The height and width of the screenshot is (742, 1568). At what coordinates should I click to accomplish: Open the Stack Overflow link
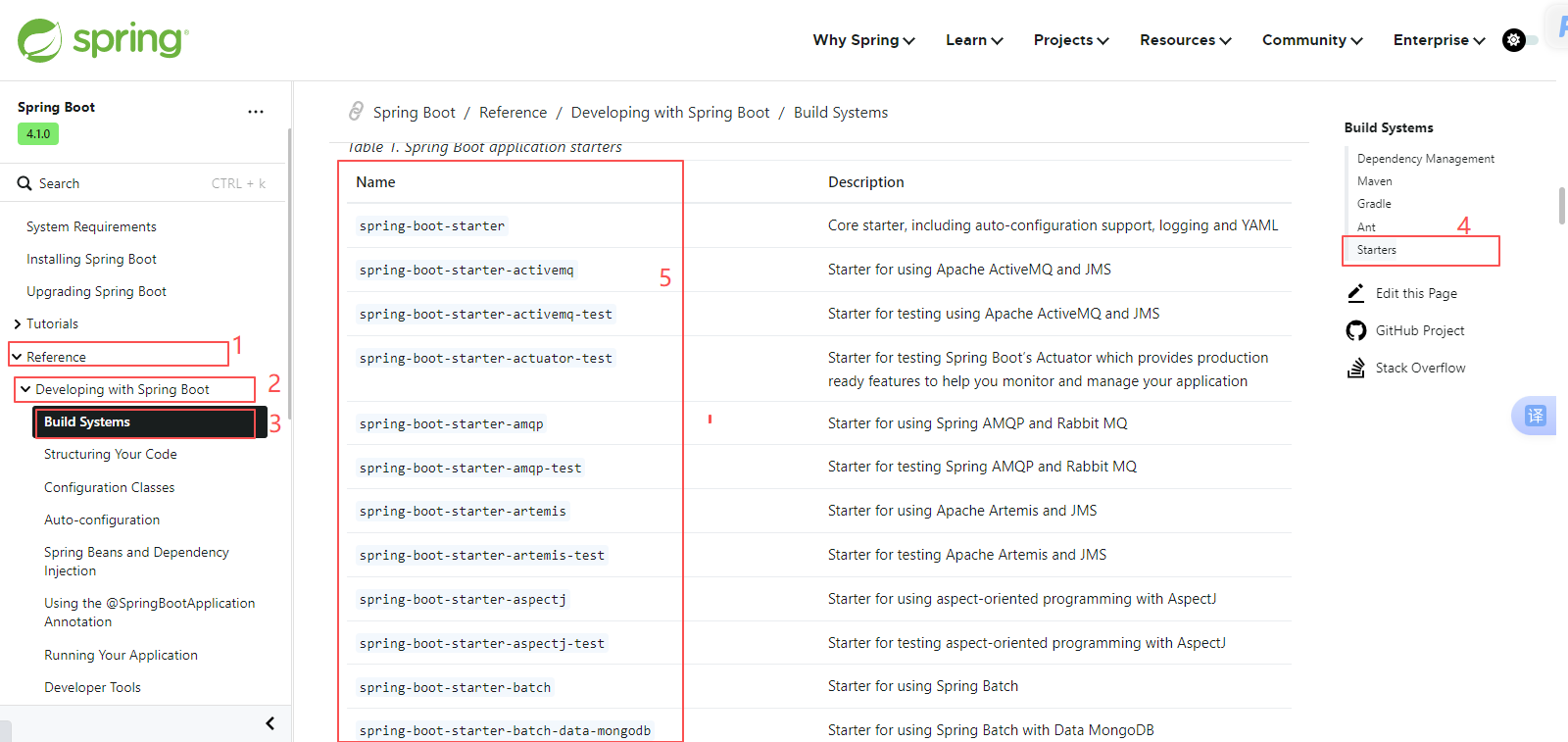pos(1421,368)
